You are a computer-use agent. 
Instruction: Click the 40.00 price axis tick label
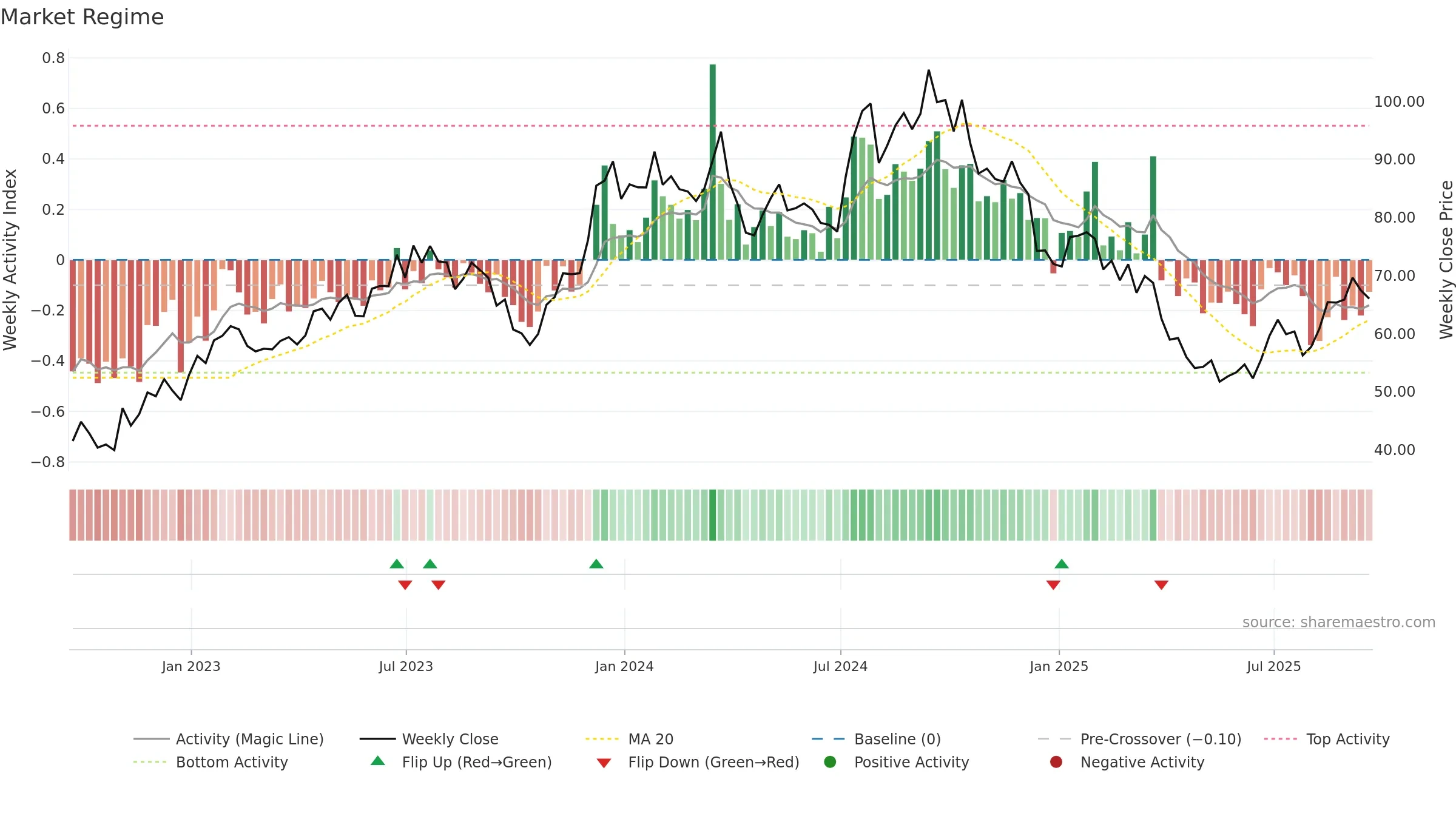click(x=1395, y=450)
